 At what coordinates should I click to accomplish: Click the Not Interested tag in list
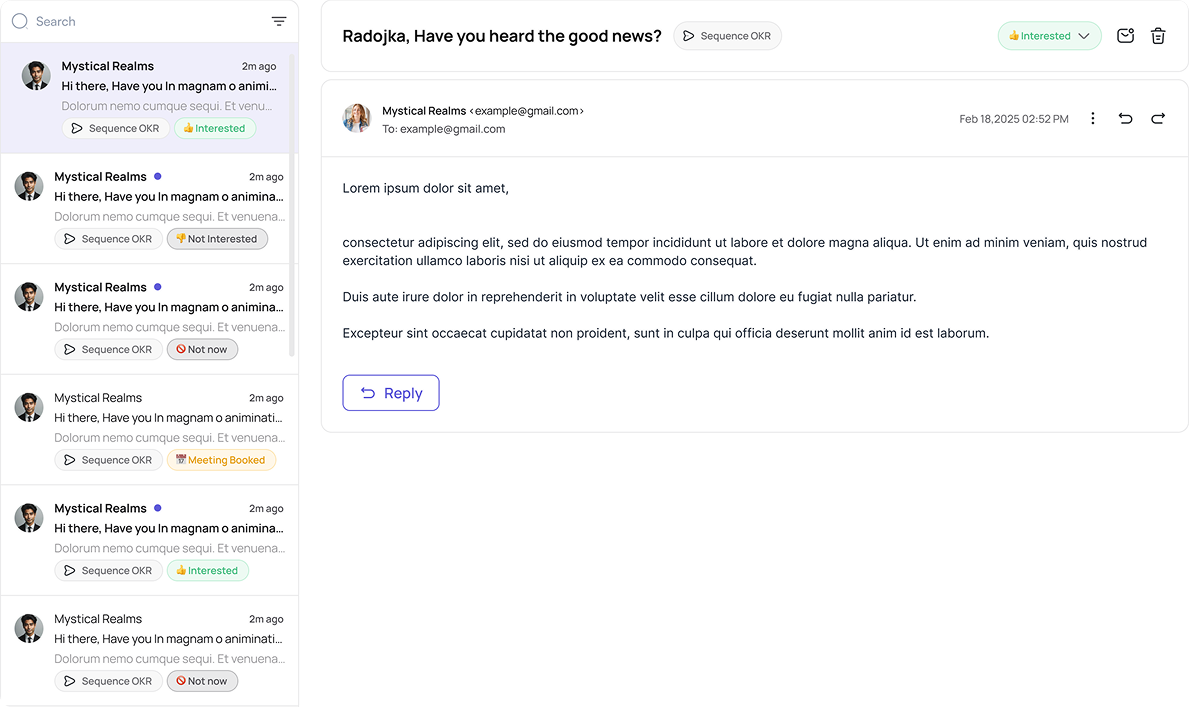pos(217,239)
